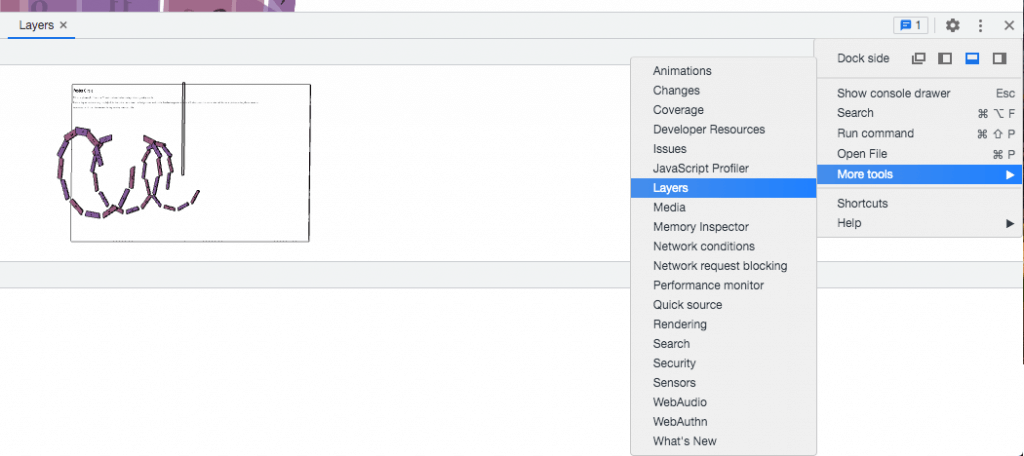
Task: Dock DevTools to the left
Action: tap(945, 58)
